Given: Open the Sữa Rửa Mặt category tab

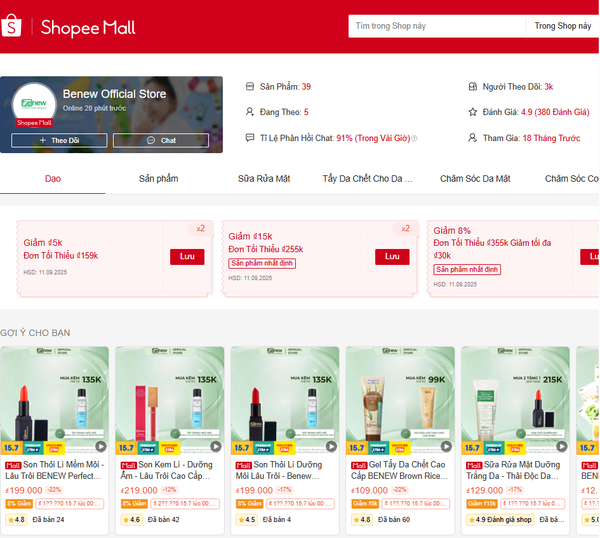Looking at the screenshot, I should 264,179.
